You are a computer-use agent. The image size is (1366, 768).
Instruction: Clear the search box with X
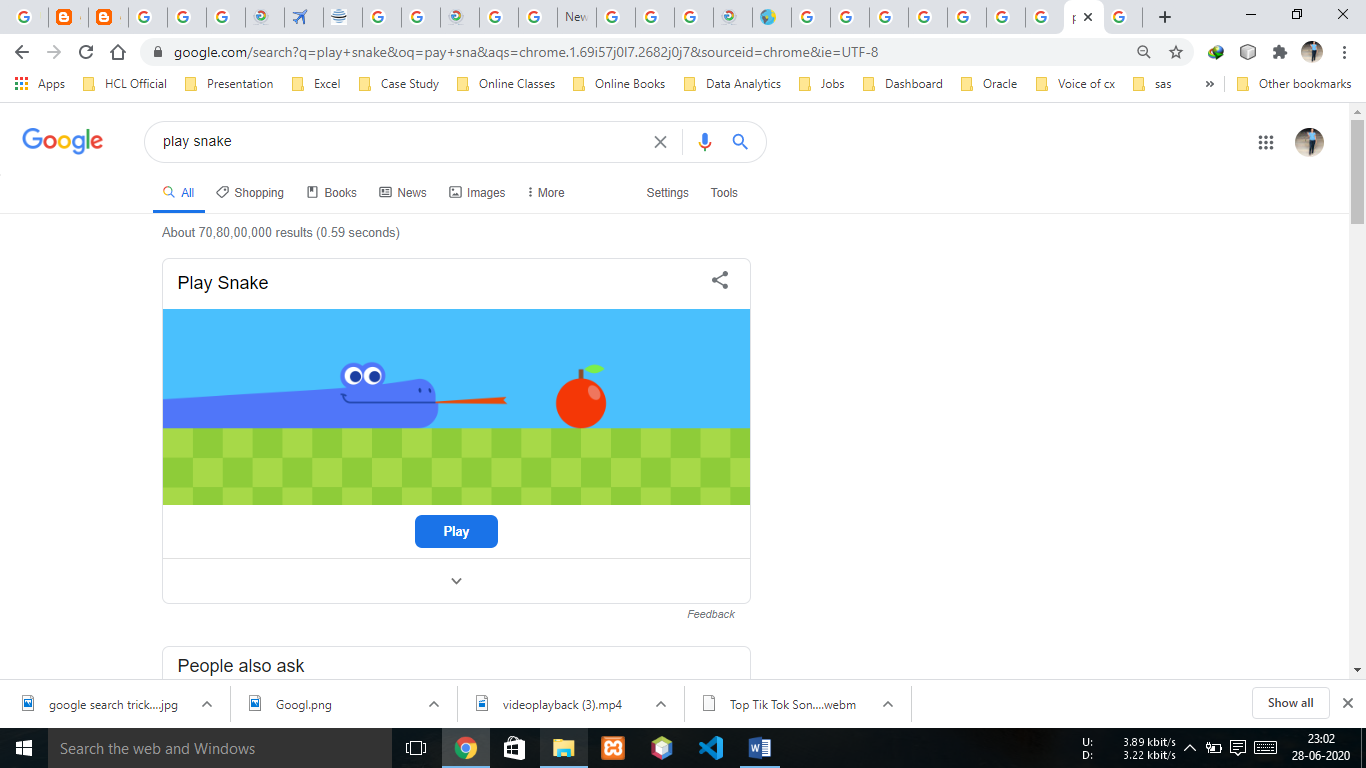point(660,142)
